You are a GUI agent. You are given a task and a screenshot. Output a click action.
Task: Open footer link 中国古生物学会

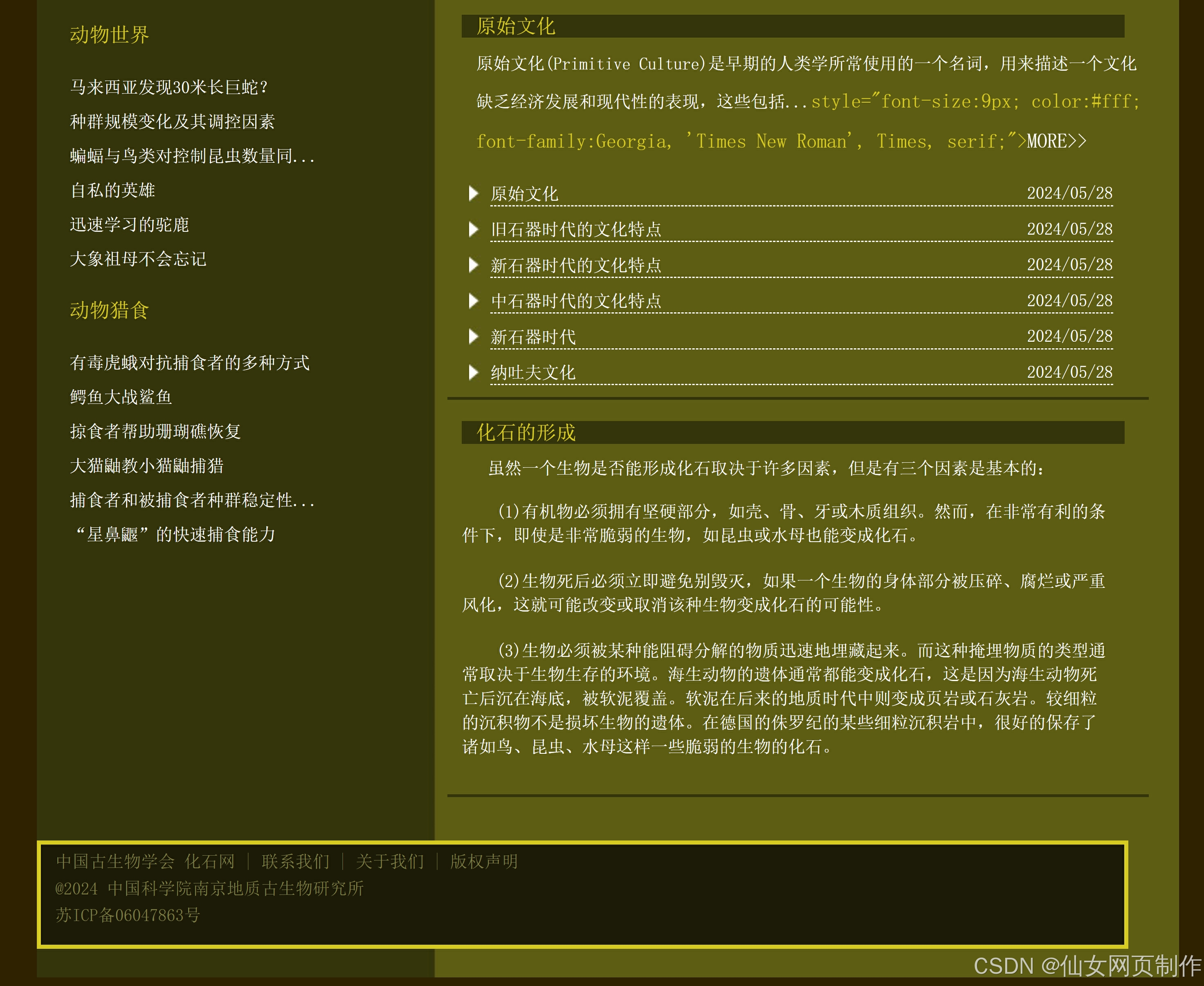click(x=115, y=862)
